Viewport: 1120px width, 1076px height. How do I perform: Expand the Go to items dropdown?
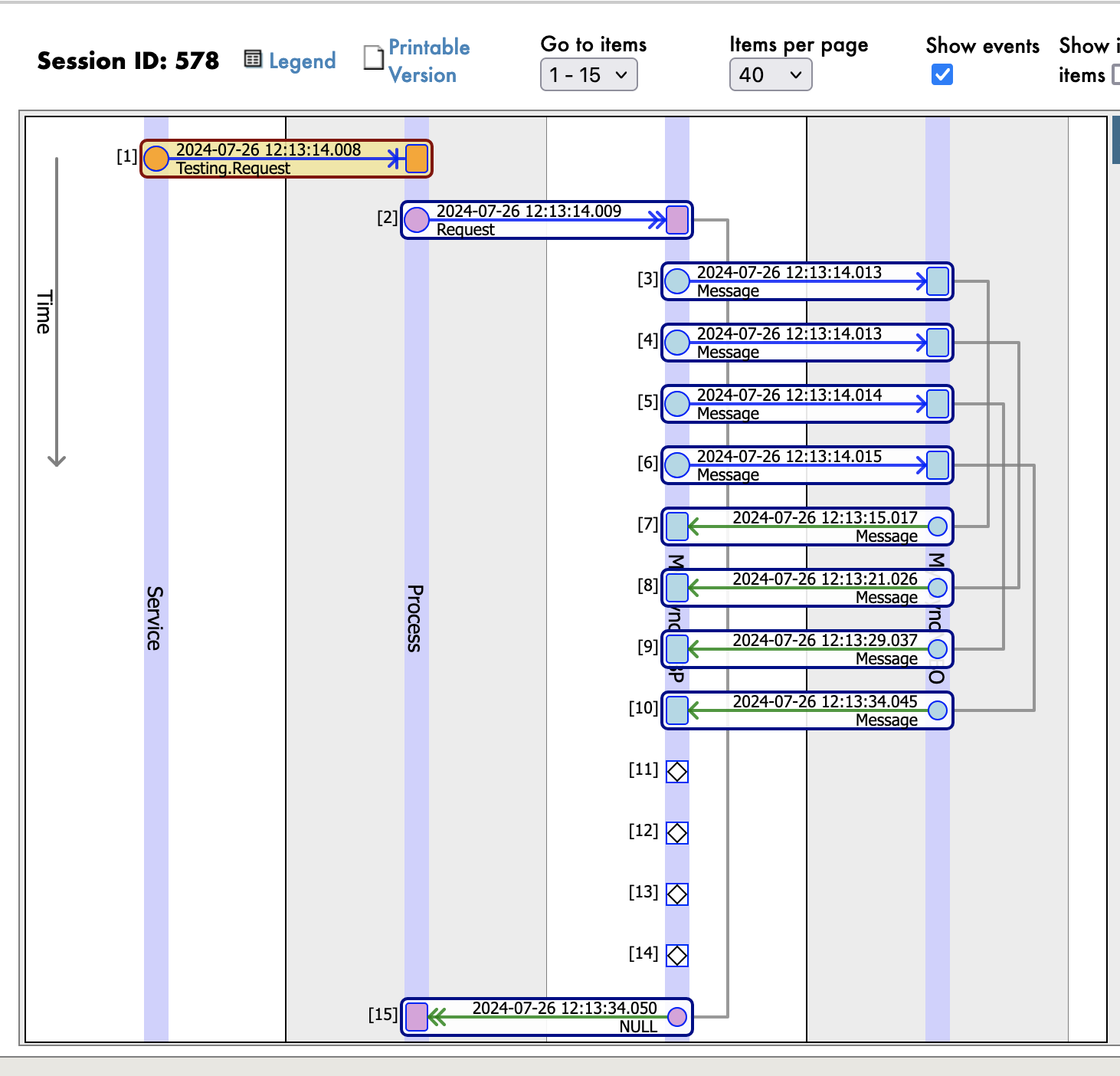[588, 75]
